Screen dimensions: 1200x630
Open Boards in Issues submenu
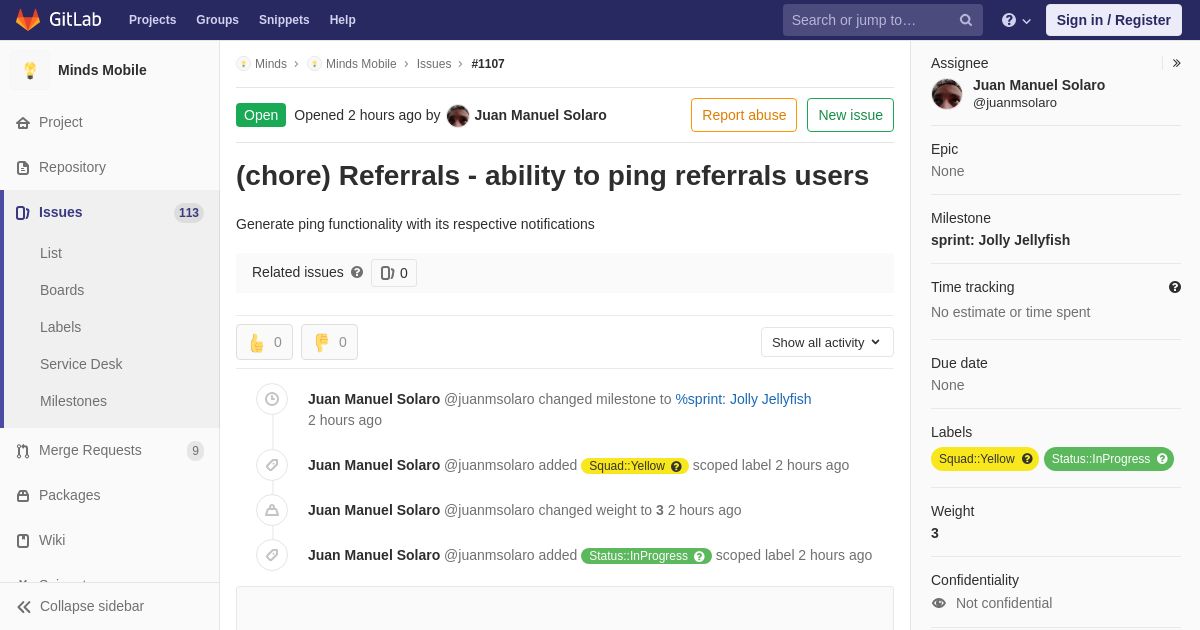coord(62,290)
